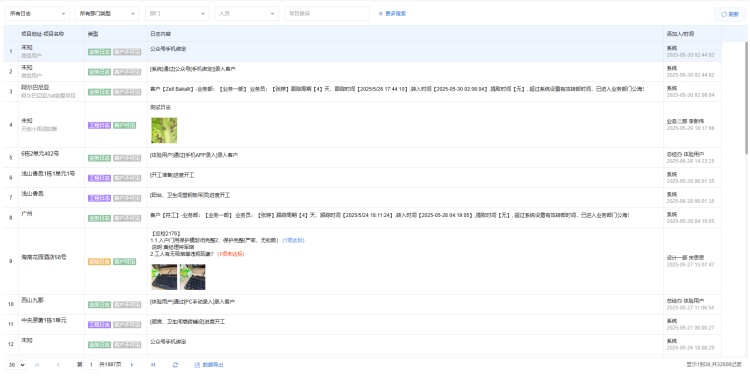The image size is (750, 376).
Task: Click the orange tag in row 9
Action: pyautogui.click(x=99, y=262)
